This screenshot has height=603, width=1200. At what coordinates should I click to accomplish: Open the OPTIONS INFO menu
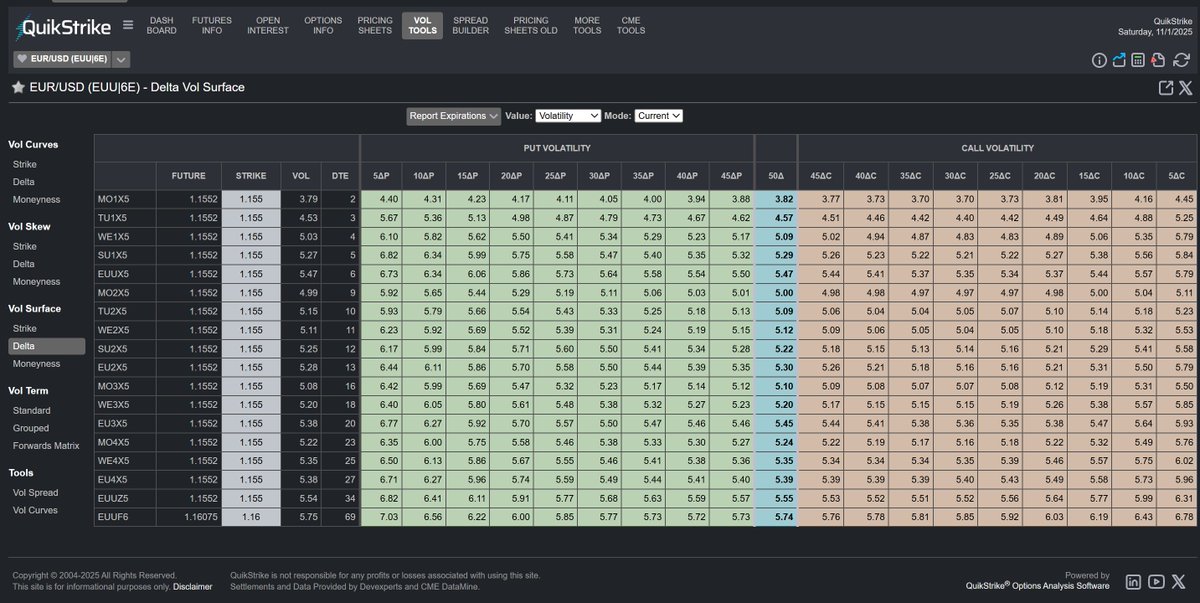point(323,25)
